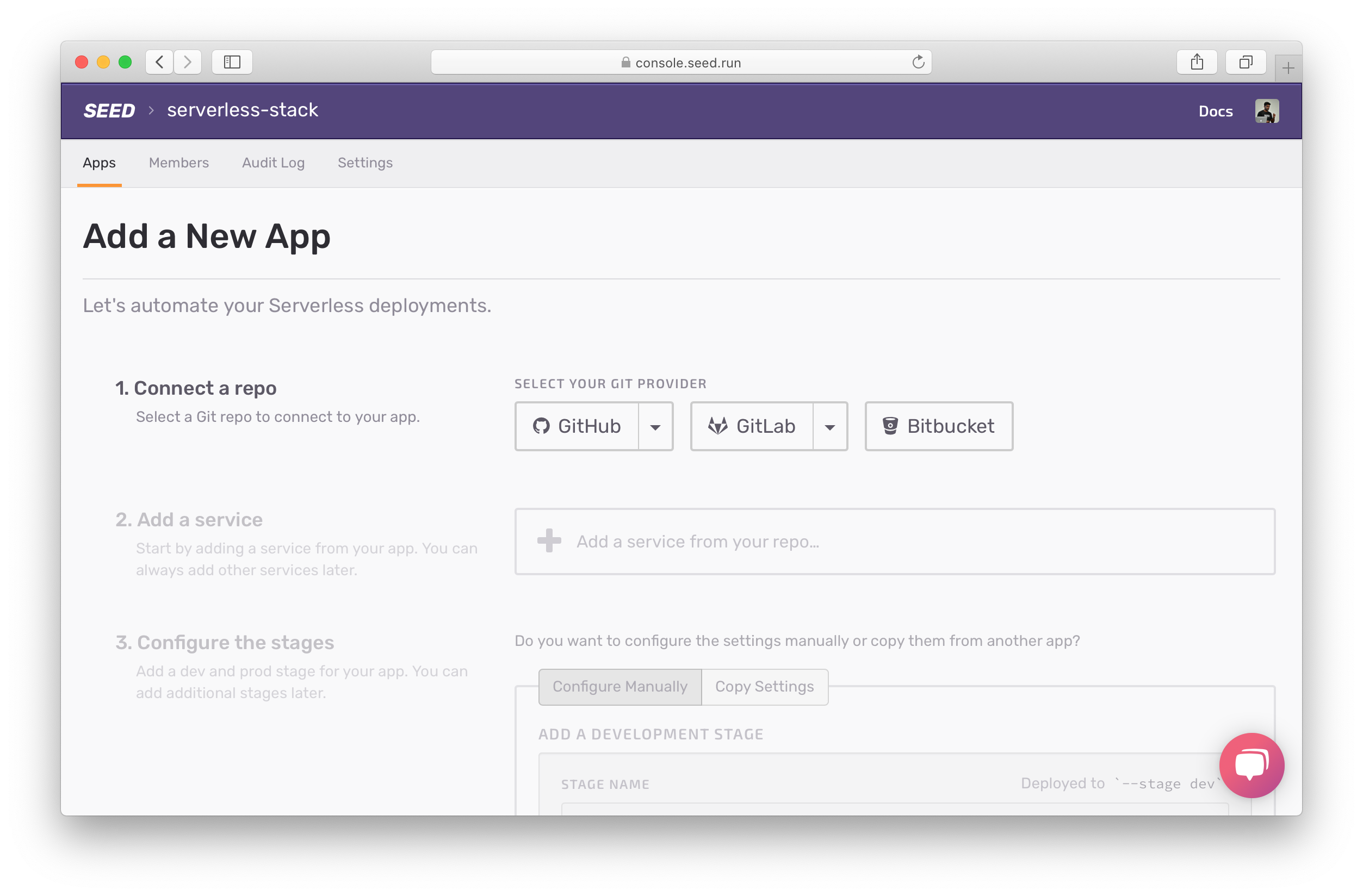Go to the Settings tab
The height and width of the screenshot is (896, 1363).
coord(365,163)
